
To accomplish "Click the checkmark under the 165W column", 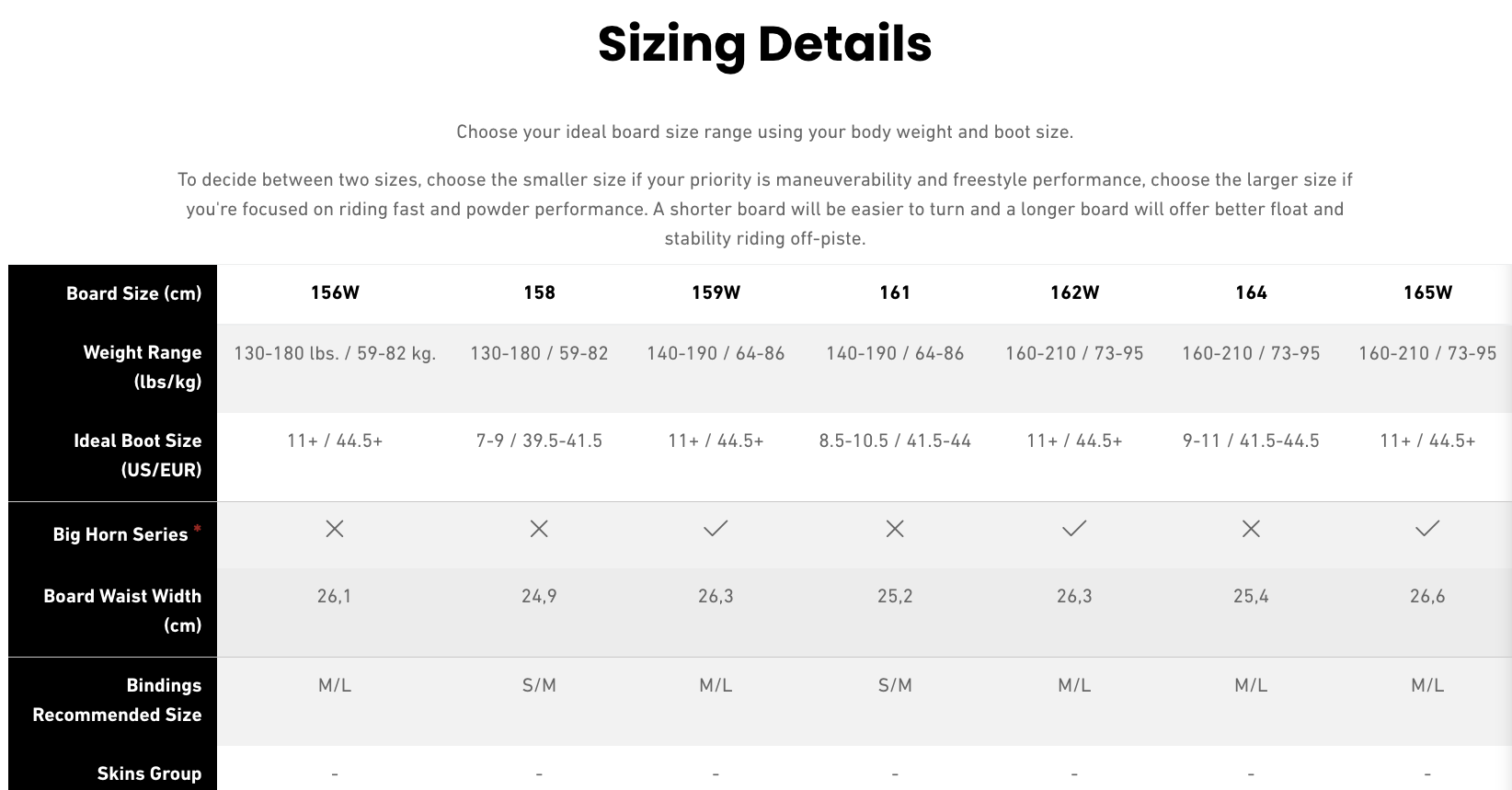I will click(1427, 528).
